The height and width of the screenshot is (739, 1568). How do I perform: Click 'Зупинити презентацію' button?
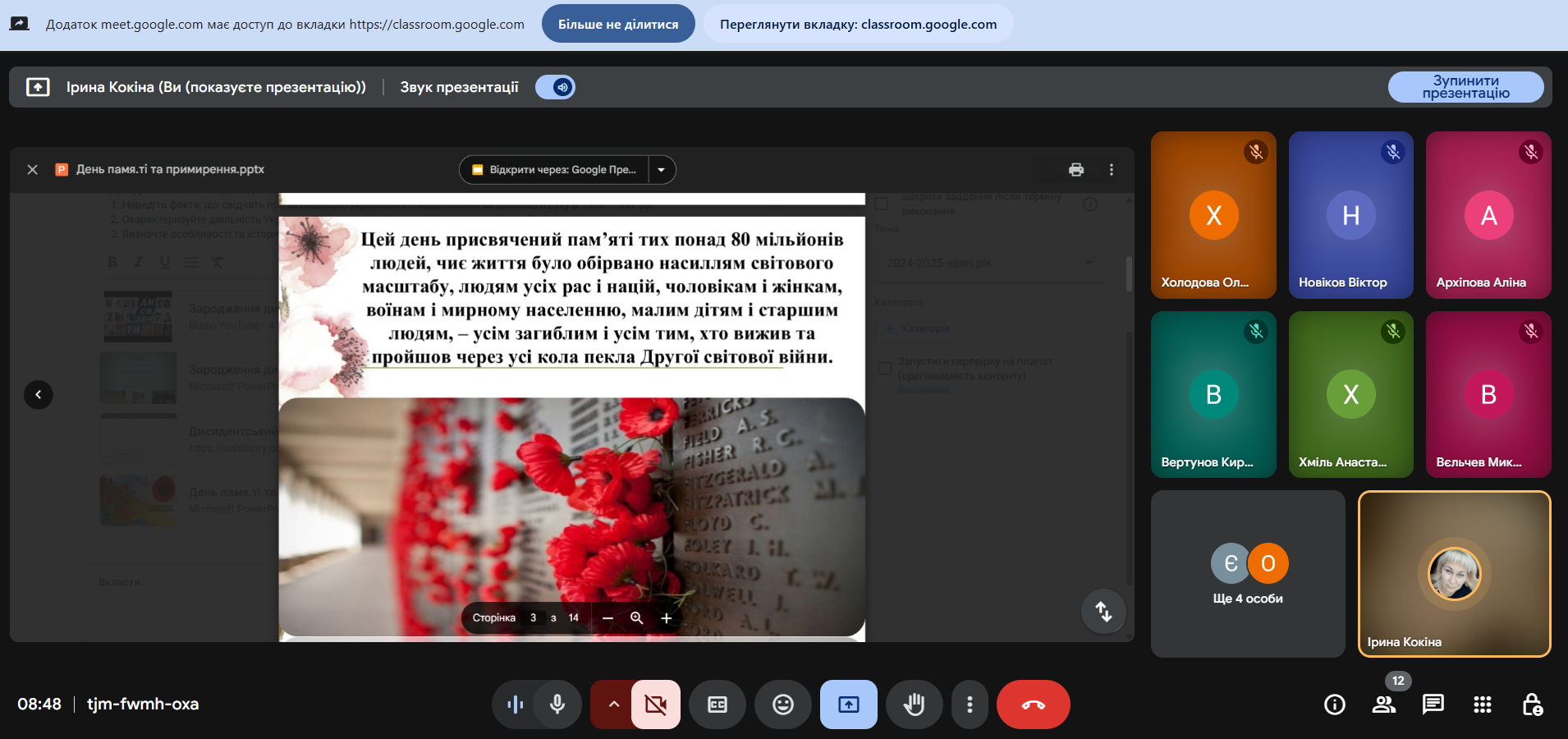1465,87
